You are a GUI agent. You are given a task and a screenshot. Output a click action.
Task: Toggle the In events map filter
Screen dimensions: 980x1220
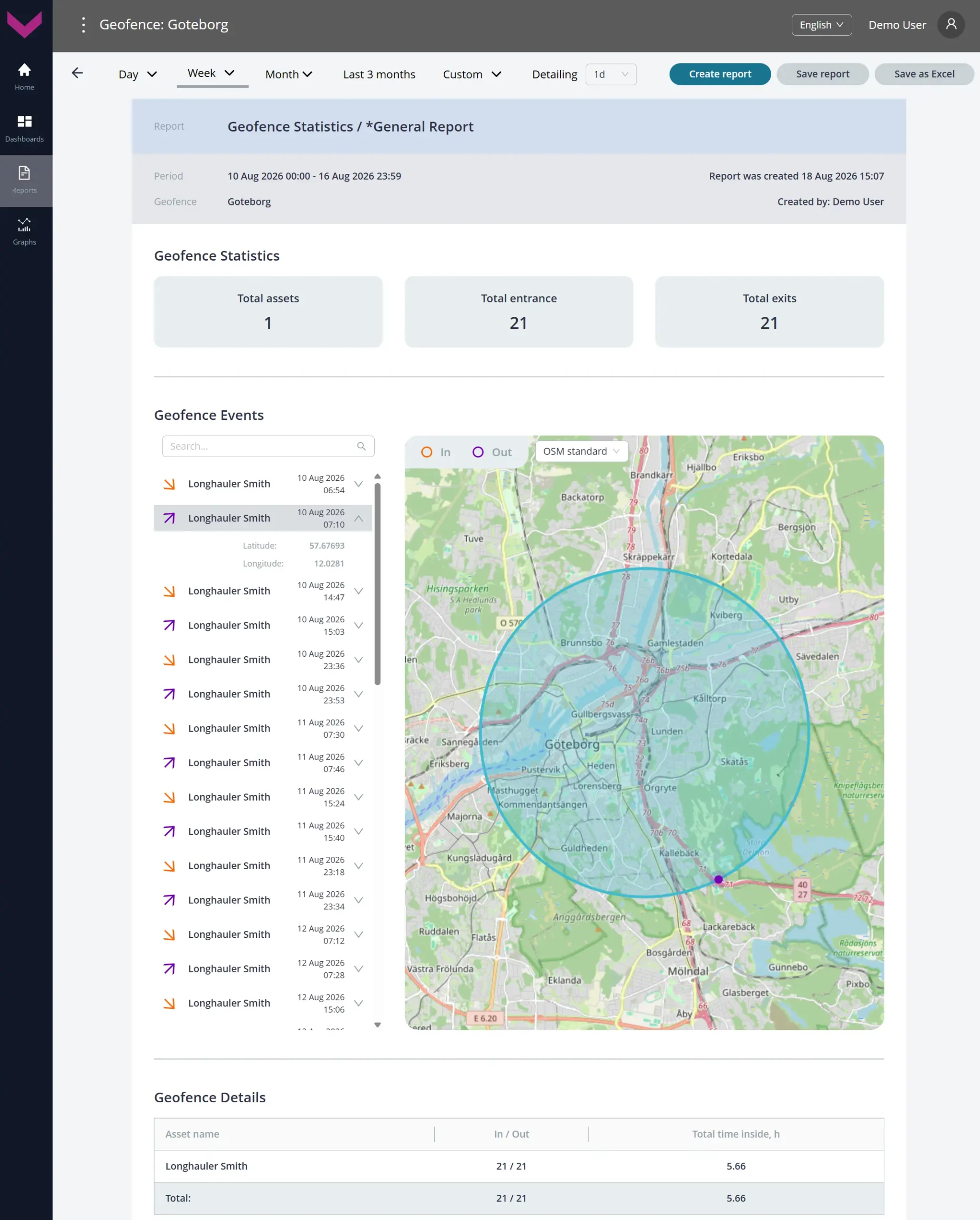pyautogui.click(x=436, y=452)
